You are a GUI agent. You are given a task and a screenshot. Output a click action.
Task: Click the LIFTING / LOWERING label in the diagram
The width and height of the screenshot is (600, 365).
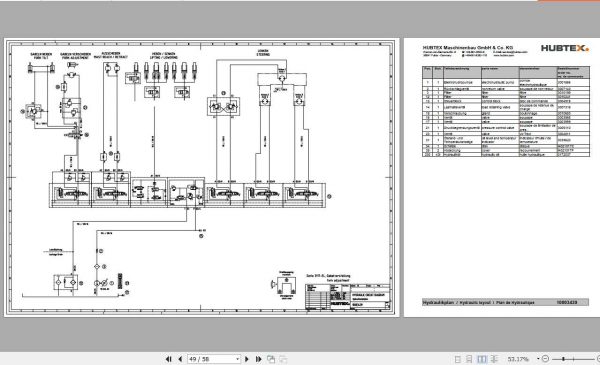pos(163,57)
